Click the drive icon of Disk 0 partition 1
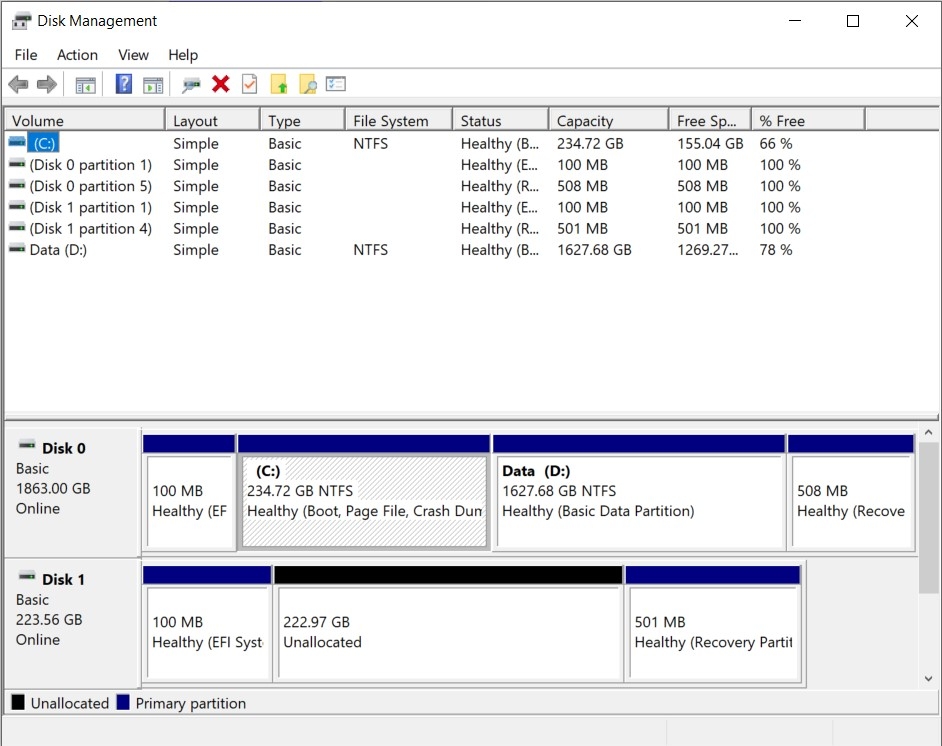Screen dimensions: 942x746 [17, 164]
